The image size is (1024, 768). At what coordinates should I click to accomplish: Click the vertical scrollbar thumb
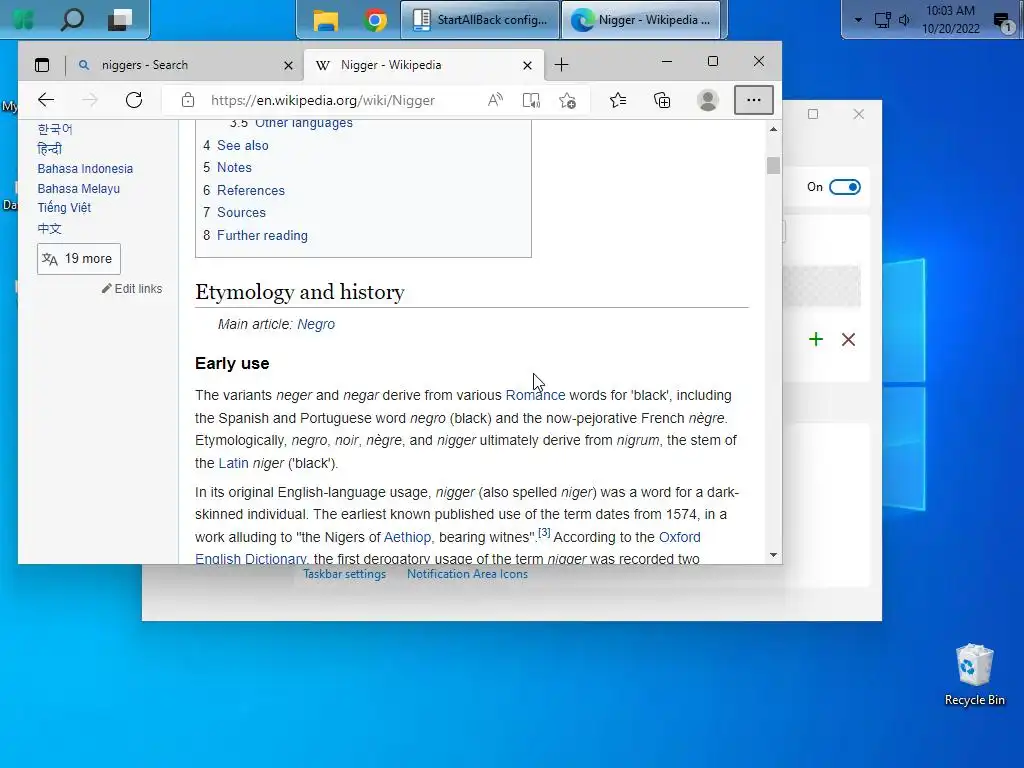773,165
